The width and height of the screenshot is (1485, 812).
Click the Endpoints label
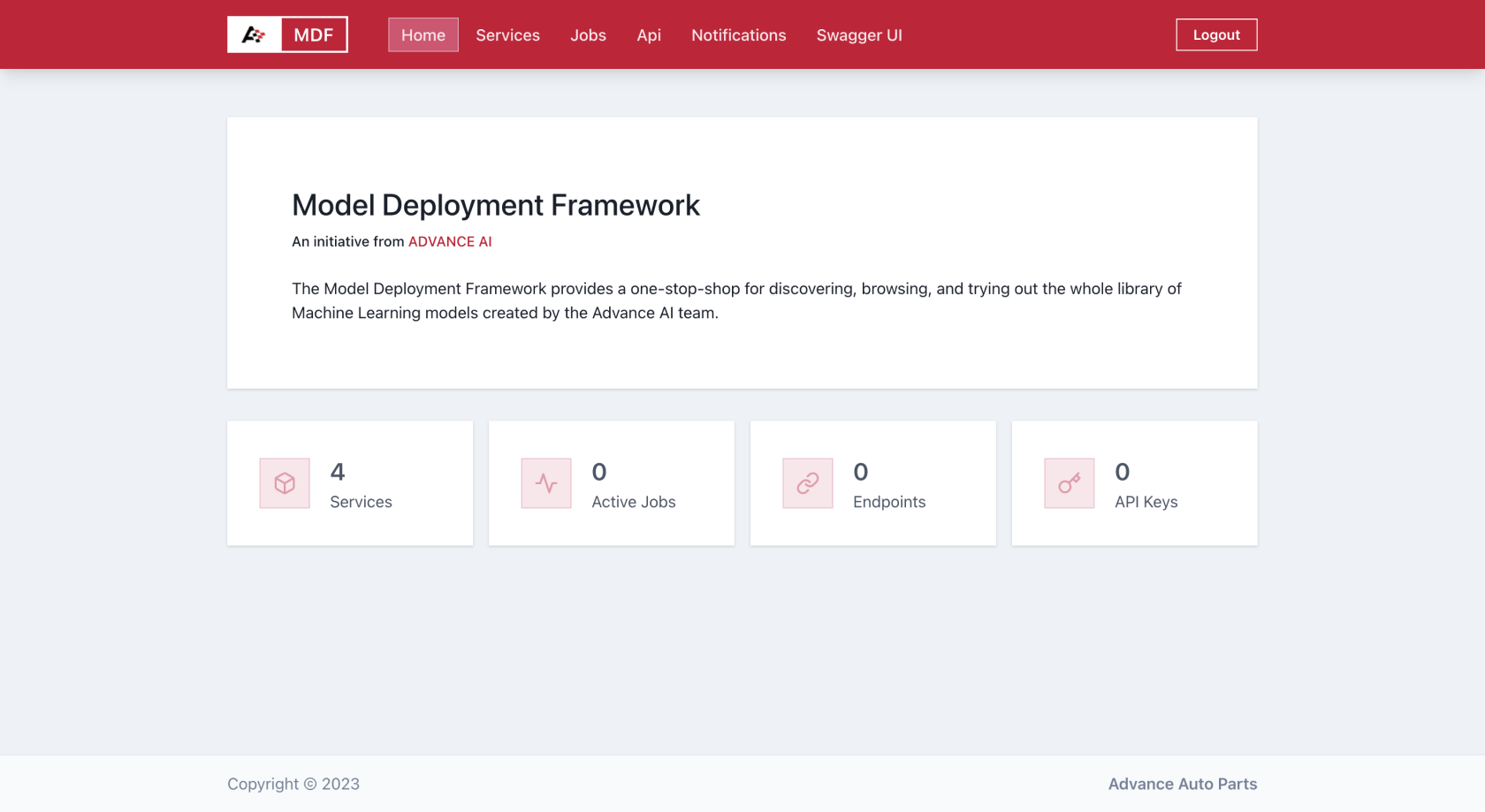click(889, 502)
